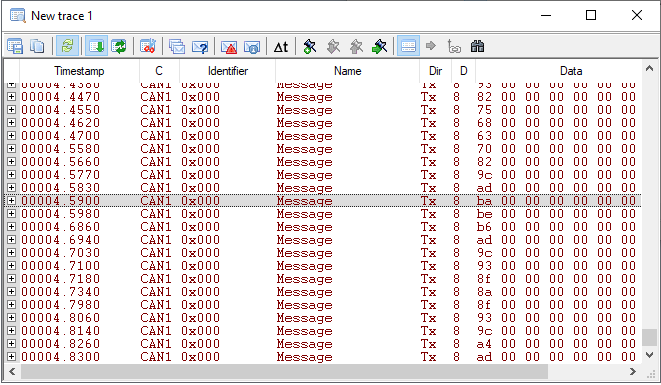This screenshot has height=385, width=661.
Task: Click the envelope with red warning icon
Action: 229,46
